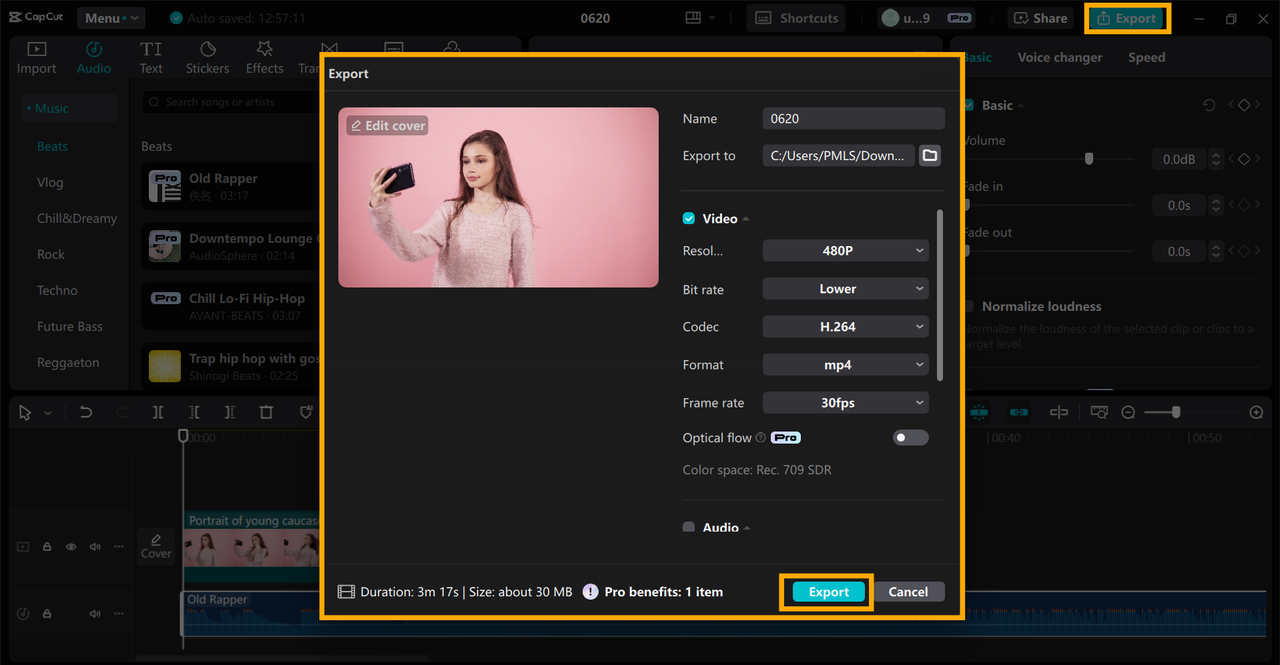Uncheck the Video export checkbox

(x=689, y=218)
